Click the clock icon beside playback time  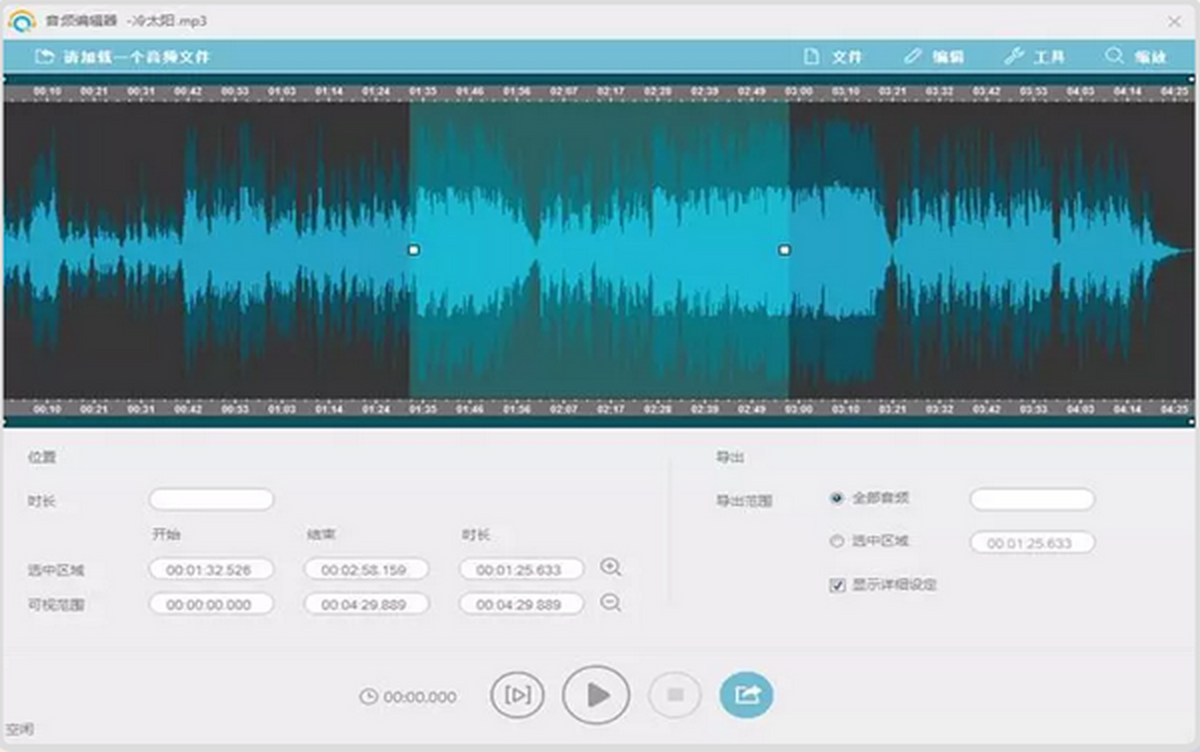click(x=368, y=697)
